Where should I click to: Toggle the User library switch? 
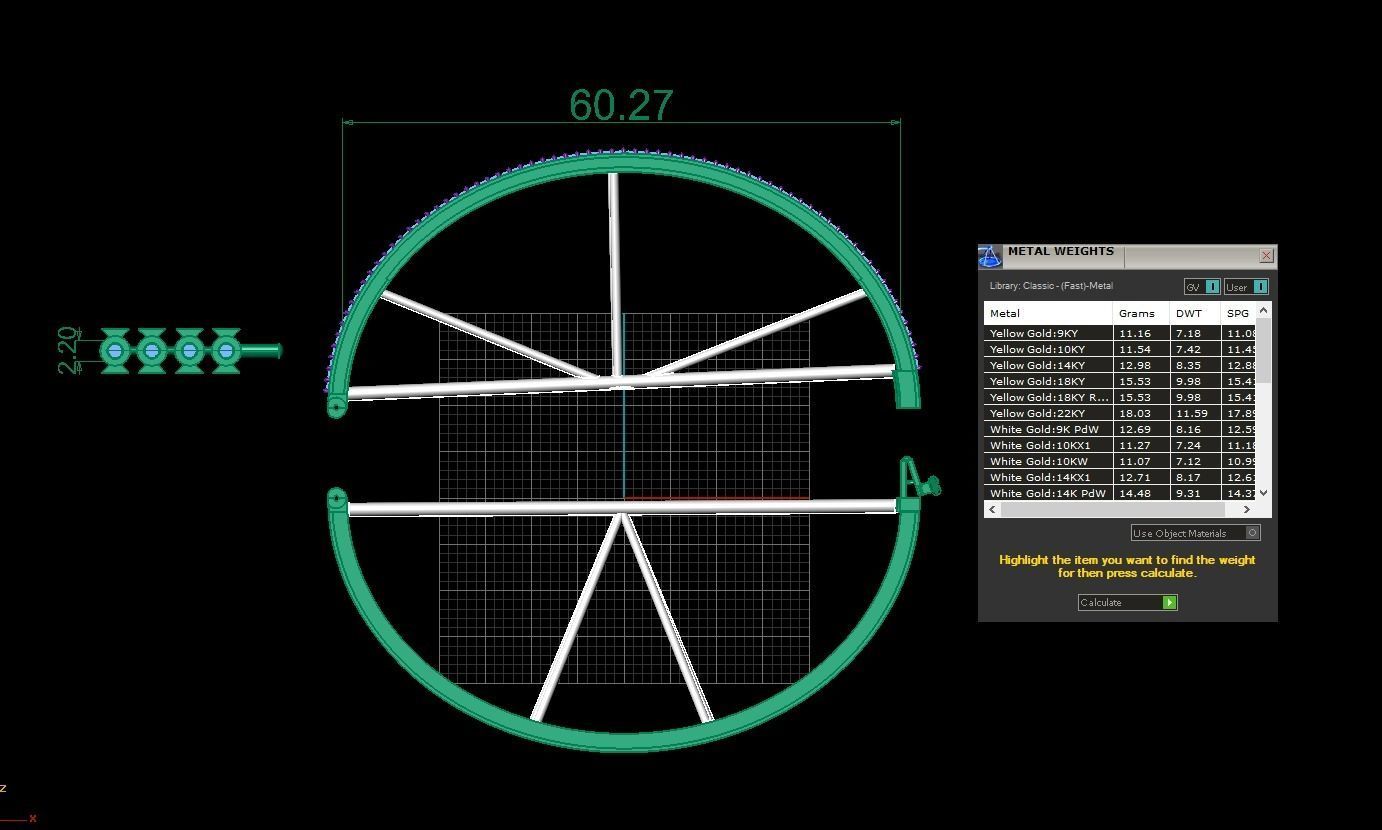1246,287
